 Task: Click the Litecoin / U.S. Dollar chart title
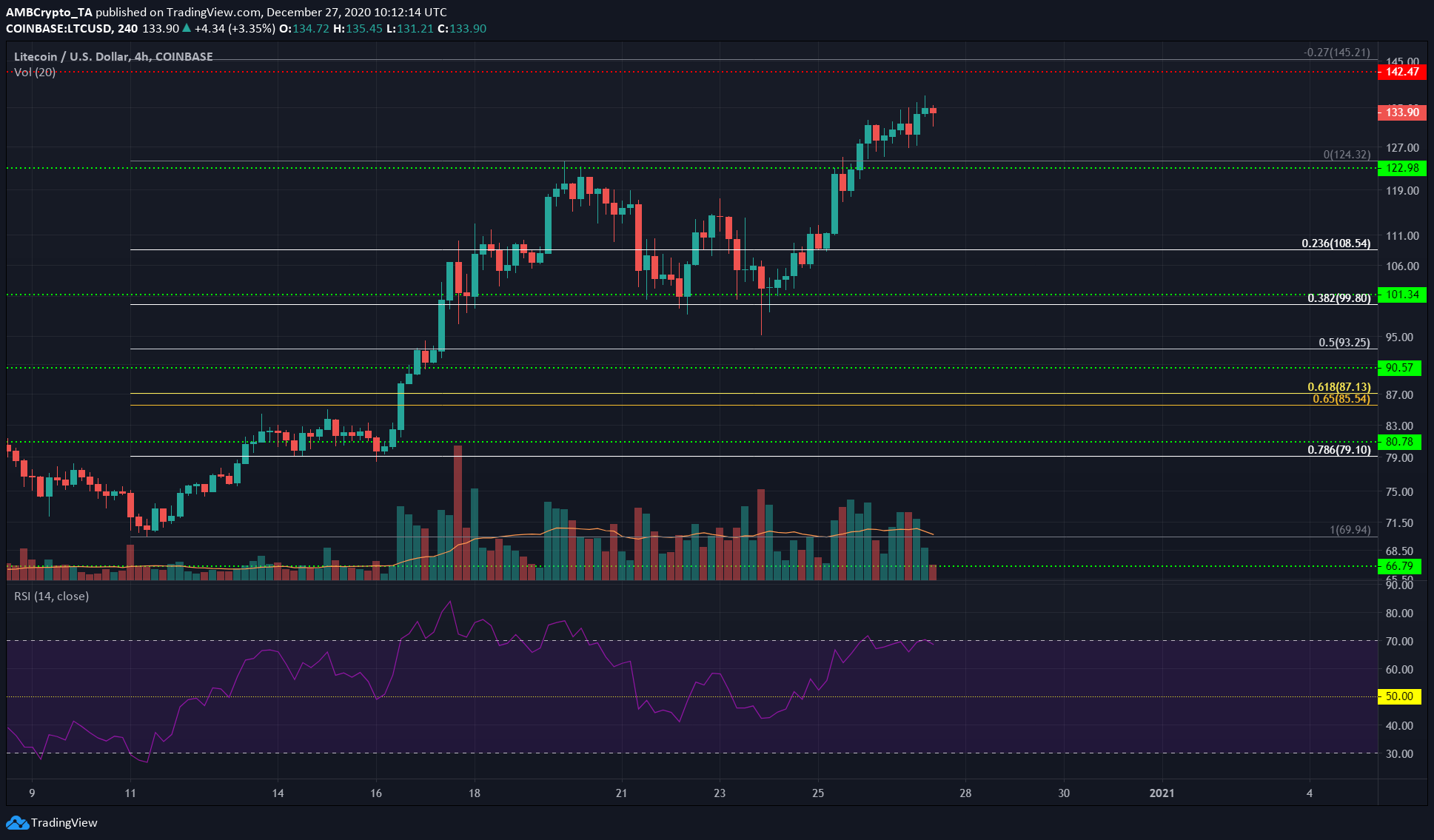(113, 56)
